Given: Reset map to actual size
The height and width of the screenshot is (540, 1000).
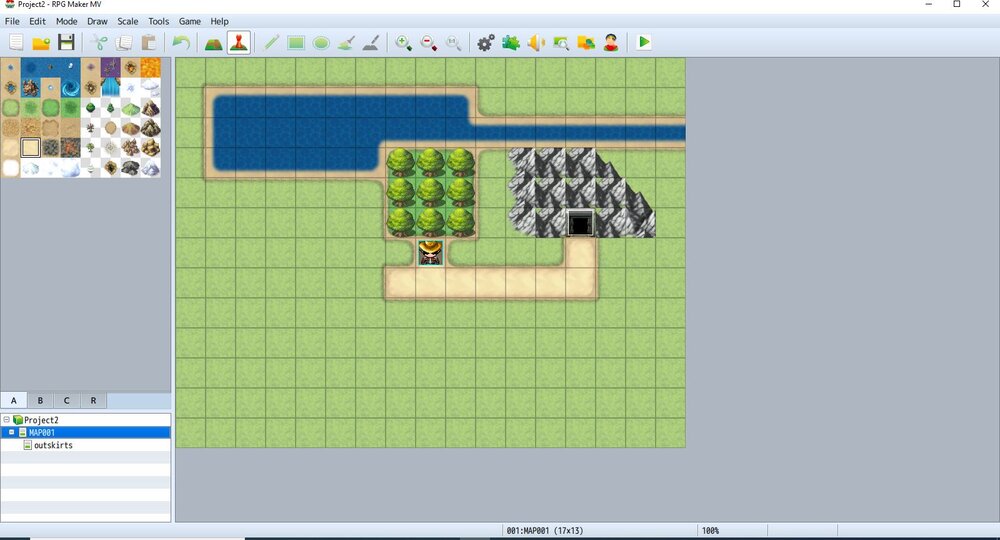Looking at the screenshot, I should point(453,43).
